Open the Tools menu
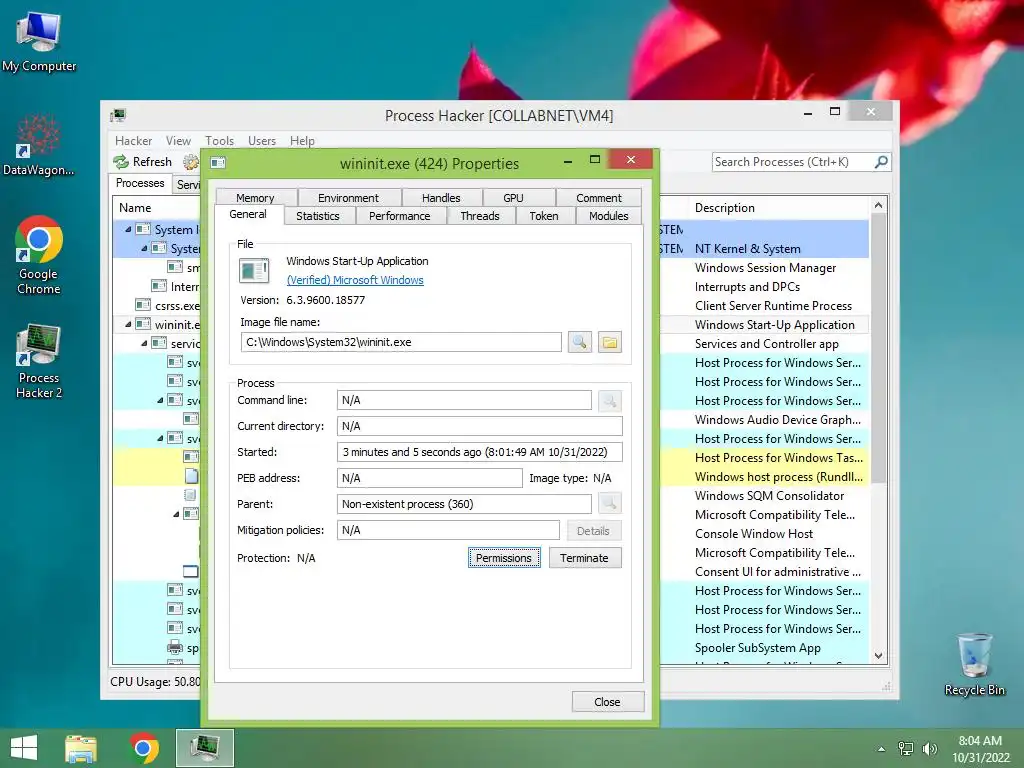 coord(219,140)
